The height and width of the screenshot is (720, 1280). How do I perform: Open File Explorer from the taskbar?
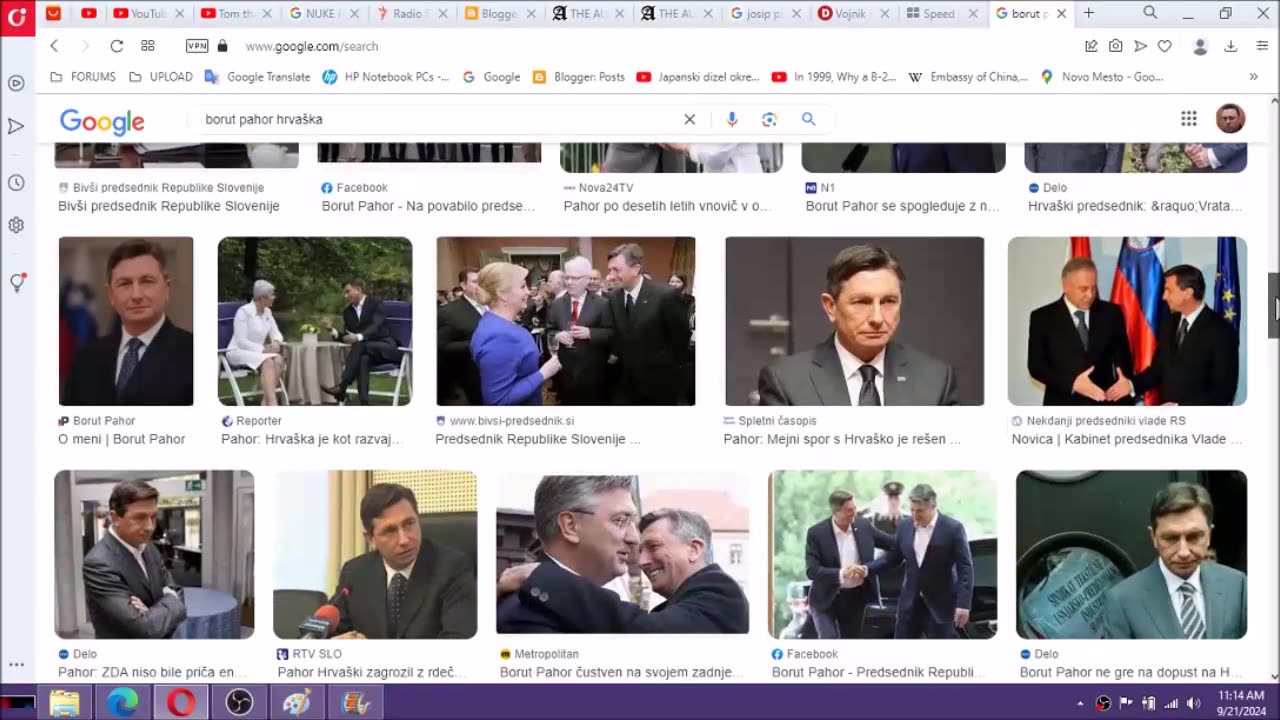tap(65, 703)
